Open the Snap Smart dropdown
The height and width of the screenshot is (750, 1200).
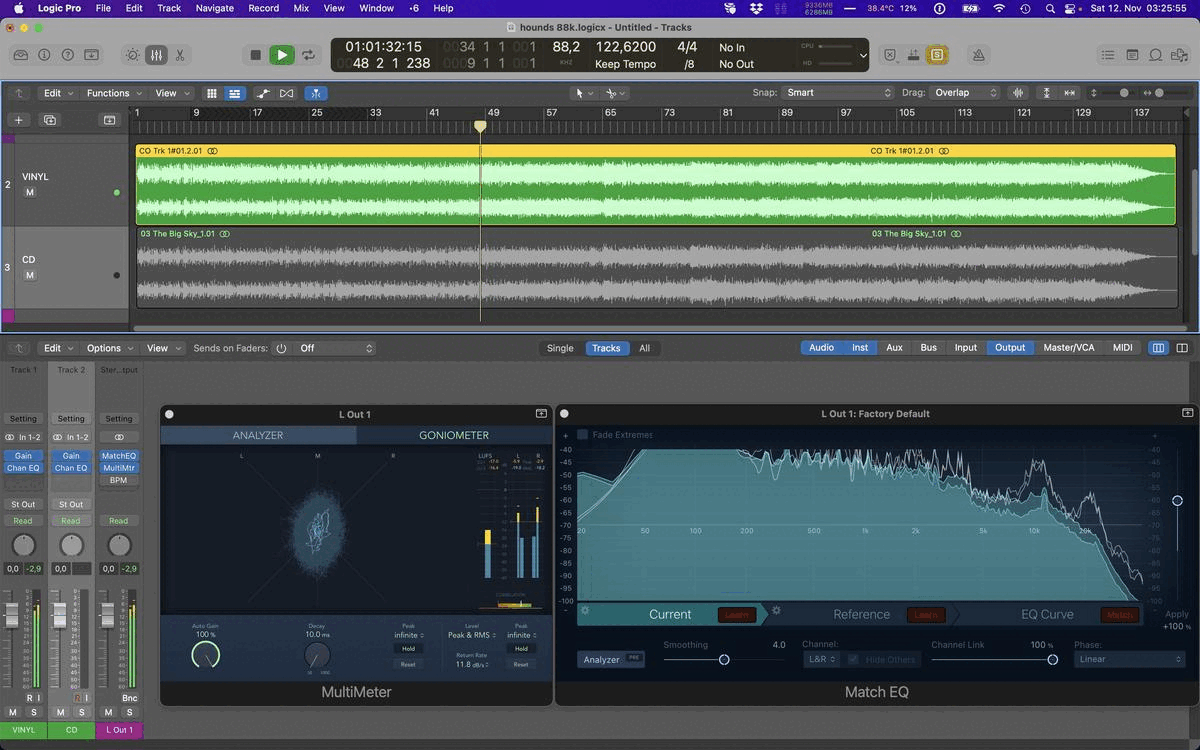(x=838, y=93)
